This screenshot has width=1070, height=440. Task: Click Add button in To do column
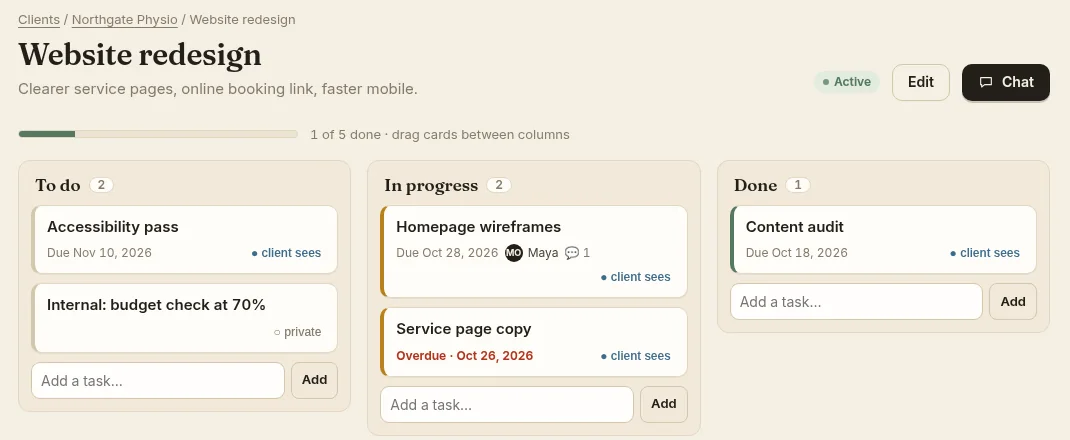click(315, 381)
